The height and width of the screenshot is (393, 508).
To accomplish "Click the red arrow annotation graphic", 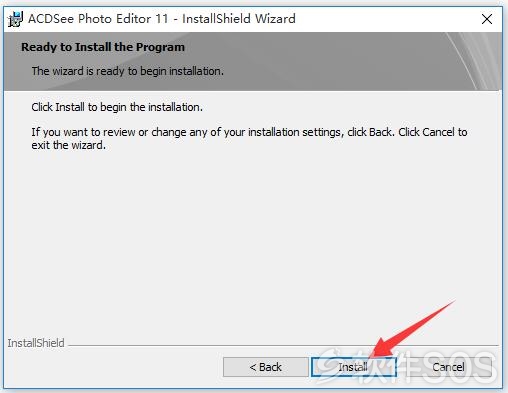I will click(x=413, y=328).
